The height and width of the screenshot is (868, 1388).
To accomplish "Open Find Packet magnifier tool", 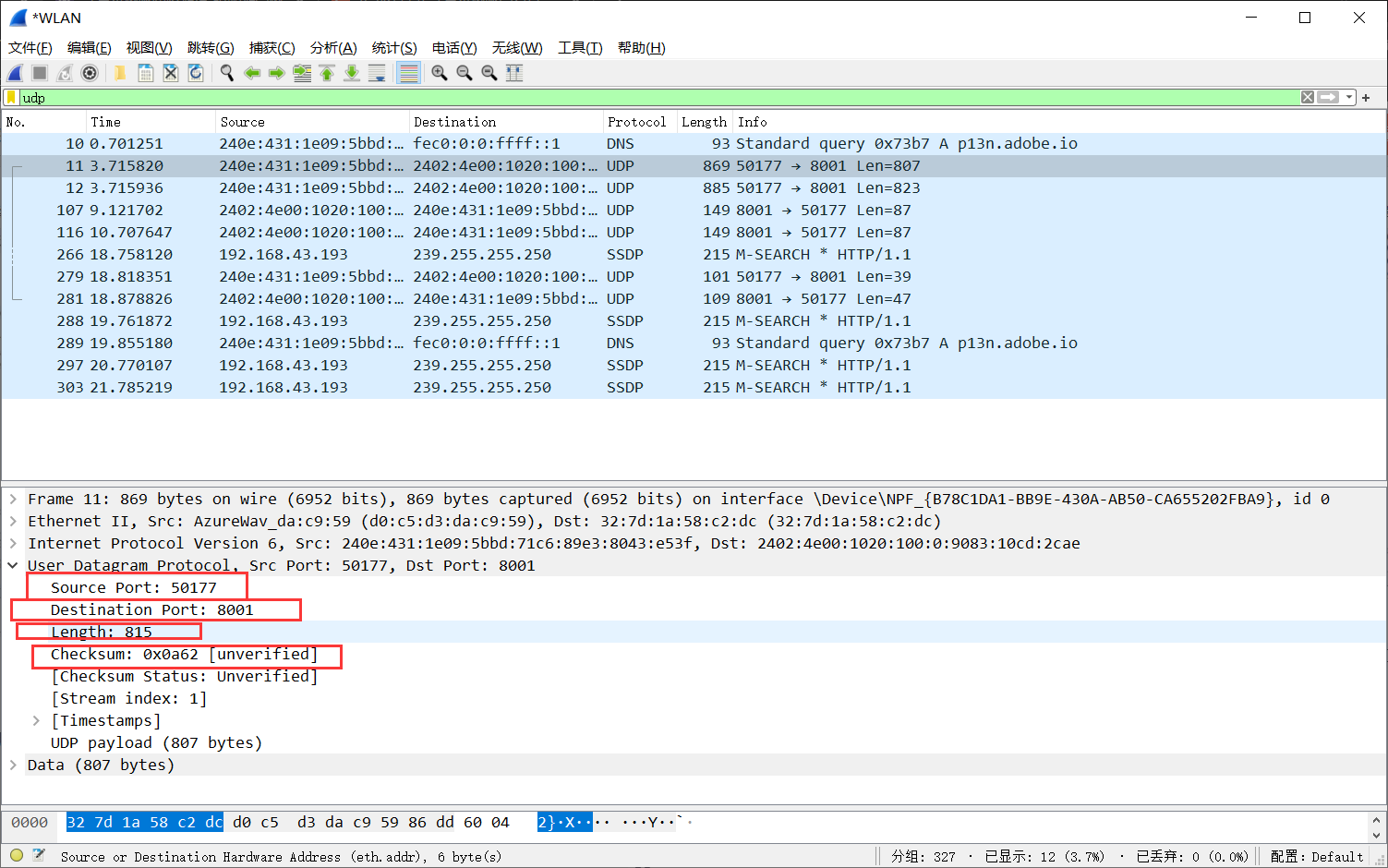I will tap(226, 73).
